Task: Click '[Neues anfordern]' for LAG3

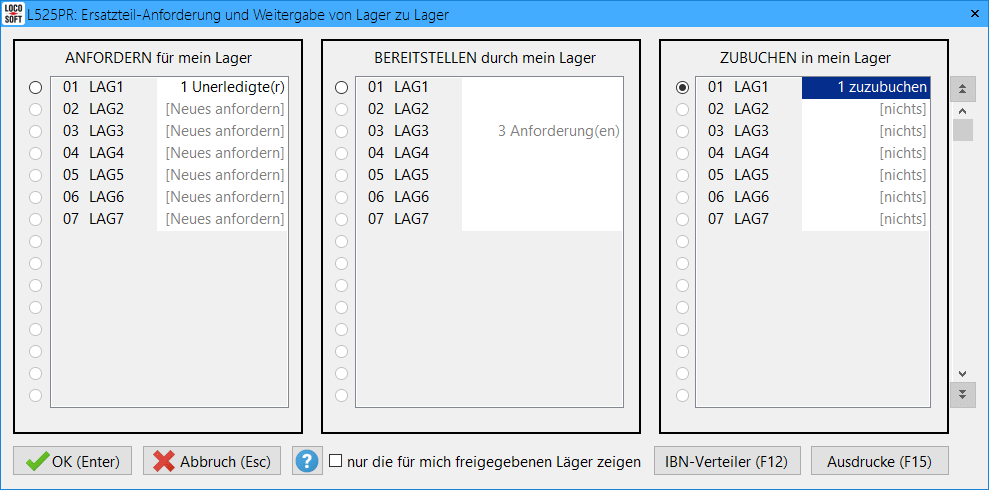Action: pos(225,132)
